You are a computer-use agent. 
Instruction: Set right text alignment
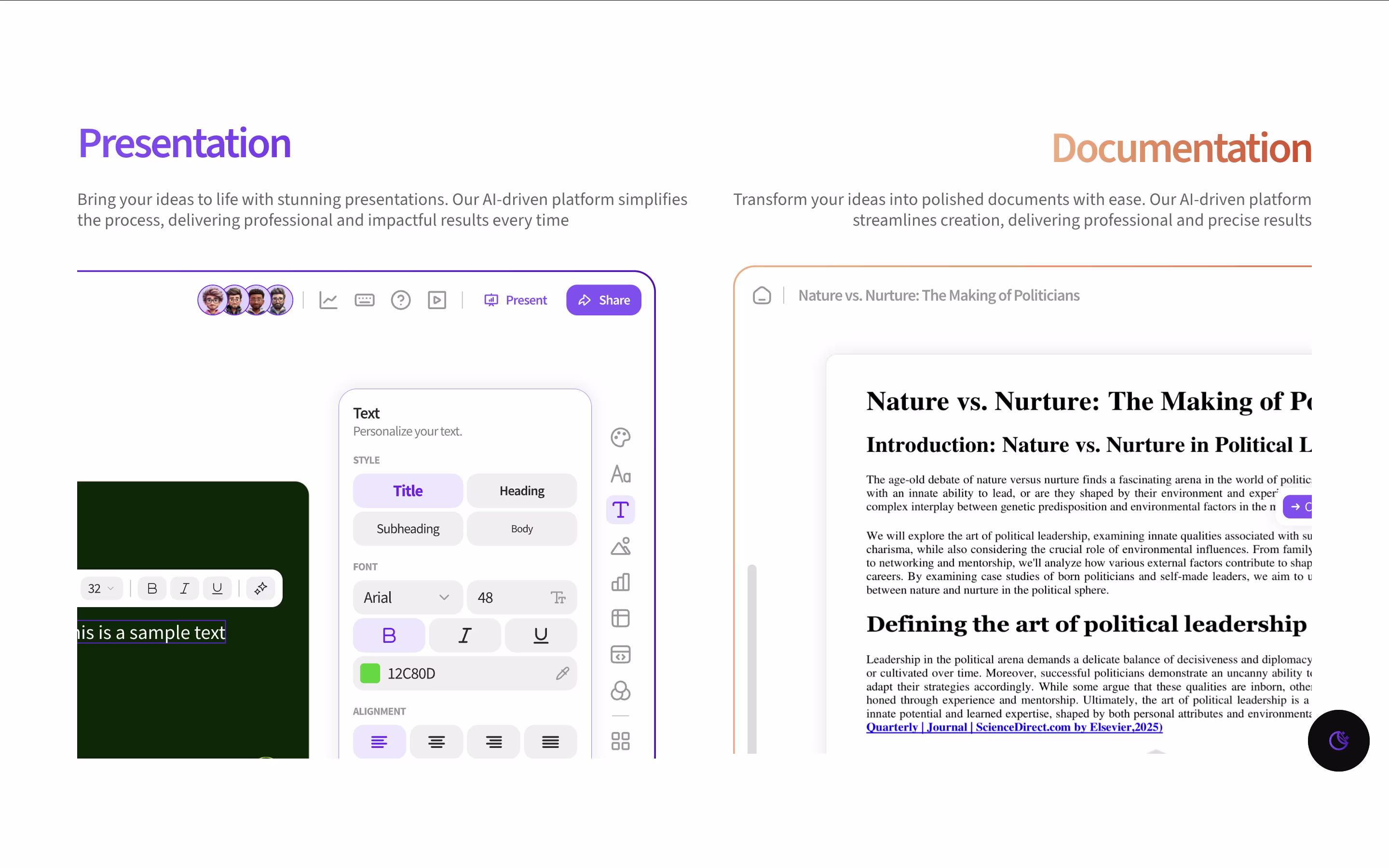pyautogui.click(x=493, y=742)
